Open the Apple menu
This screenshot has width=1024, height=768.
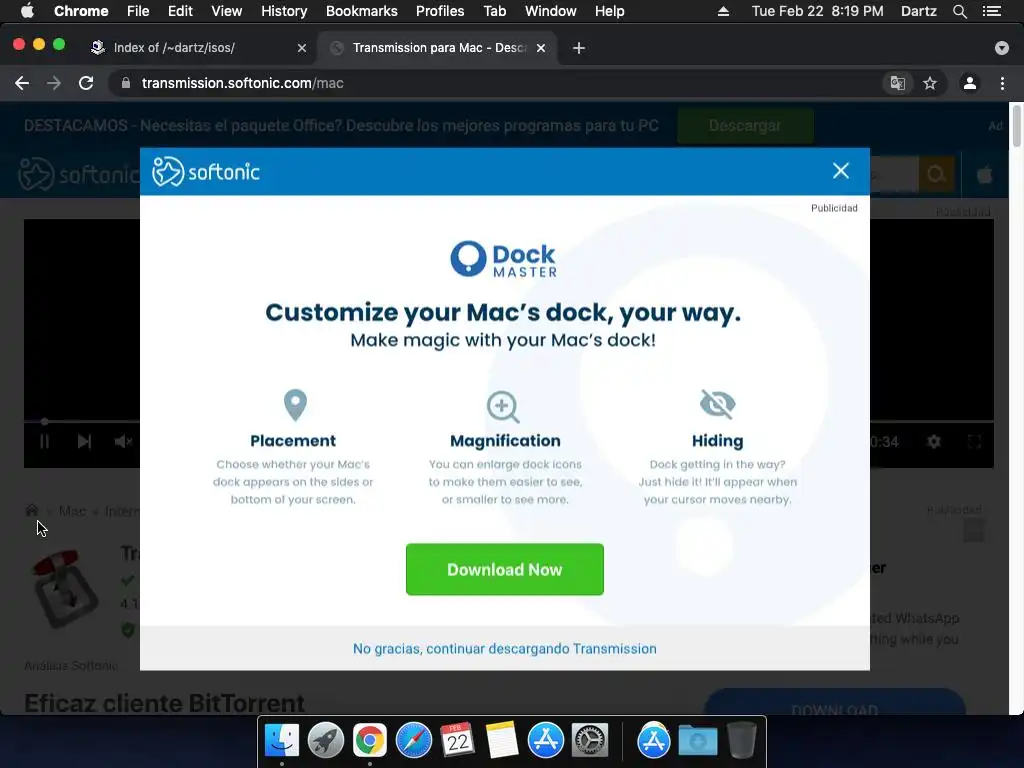[x=27, y=11]
